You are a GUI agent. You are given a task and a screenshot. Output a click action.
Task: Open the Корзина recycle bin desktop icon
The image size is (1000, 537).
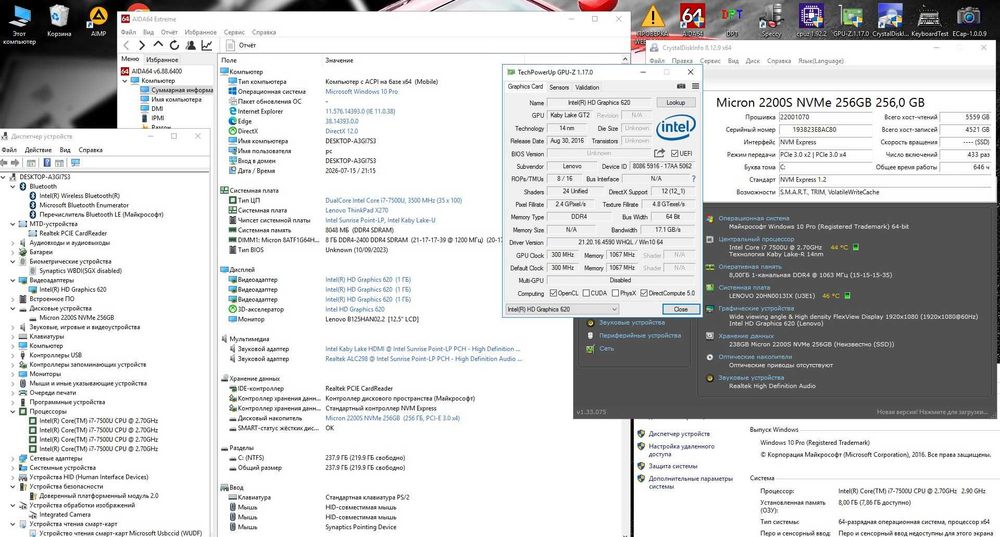click(59, 21)
